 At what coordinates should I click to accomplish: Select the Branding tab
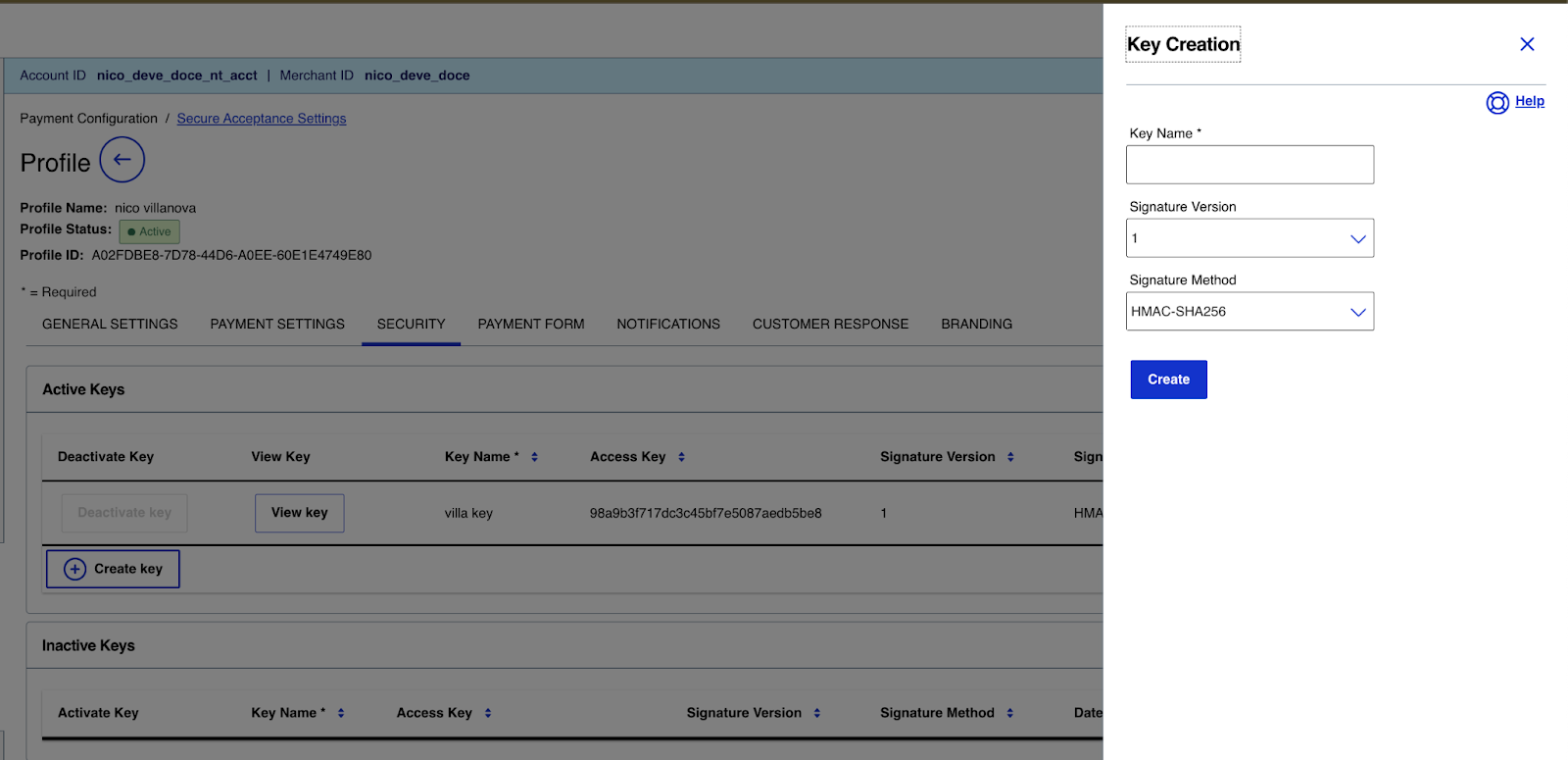click(x=976, y=324)
